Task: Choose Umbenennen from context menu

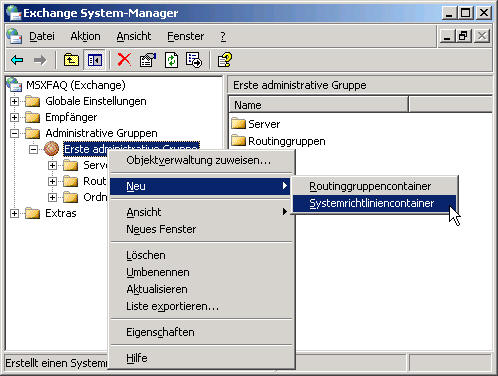Action: [201, 272]
